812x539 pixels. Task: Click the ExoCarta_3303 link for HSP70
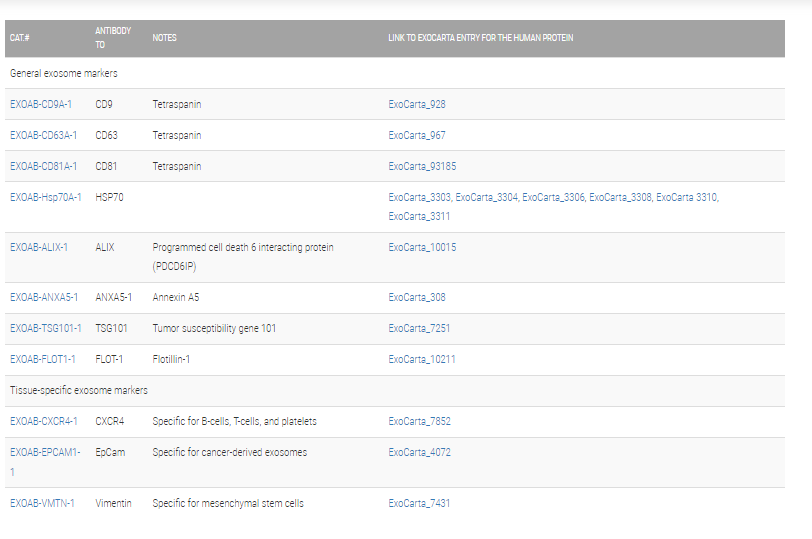tap(419, 197)
